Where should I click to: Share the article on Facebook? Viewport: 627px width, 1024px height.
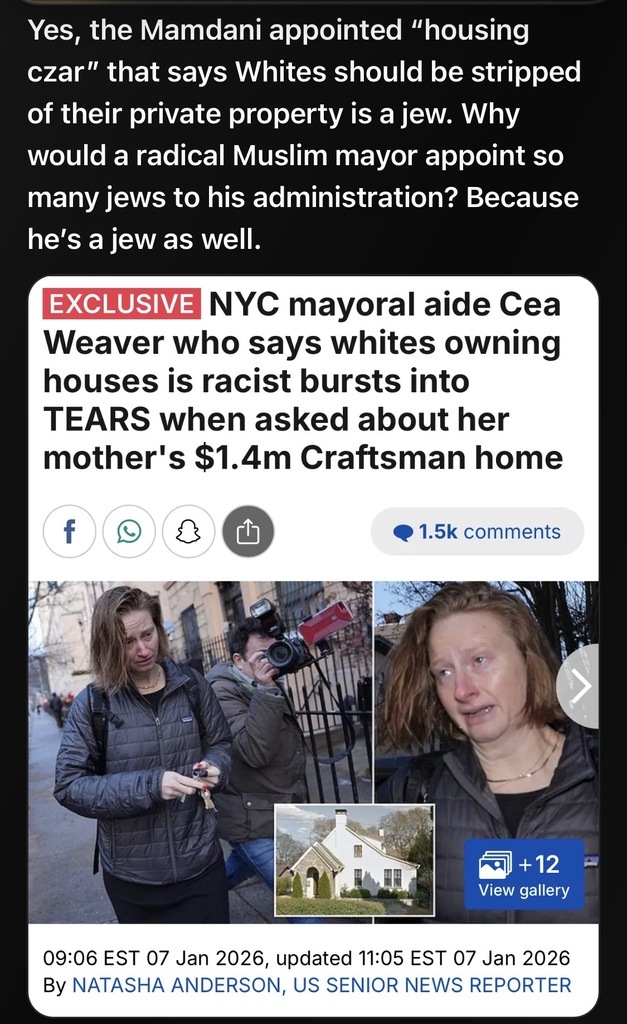point(69,532)
